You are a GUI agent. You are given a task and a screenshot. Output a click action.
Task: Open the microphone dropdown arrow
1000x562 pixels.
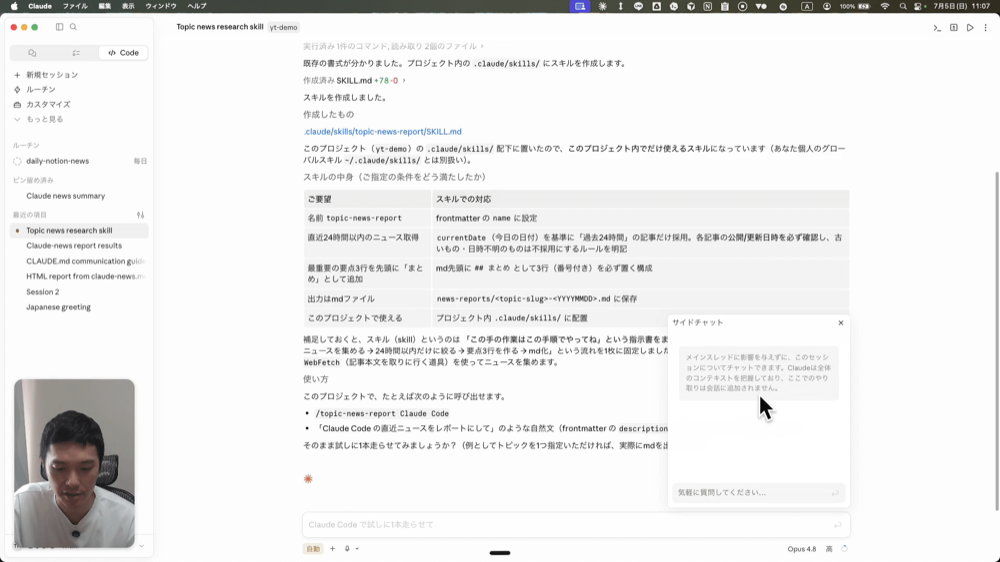pyautogui.click(x=357, y=549)
